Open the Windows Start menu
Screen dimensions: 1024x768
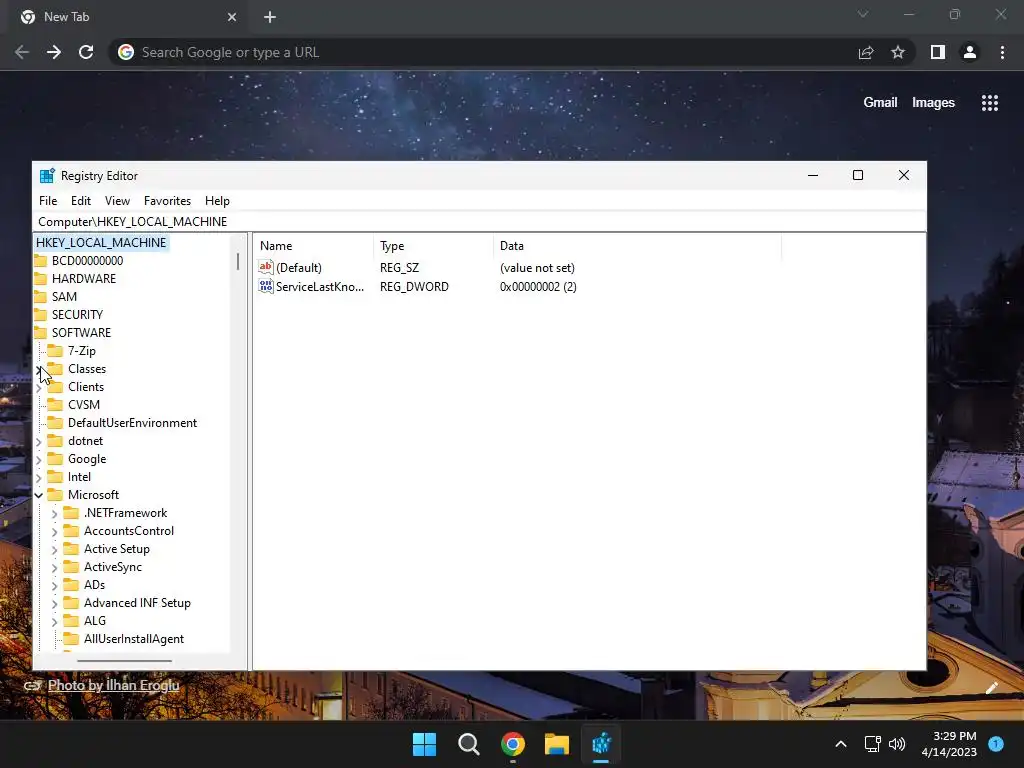tap(424, 744)
